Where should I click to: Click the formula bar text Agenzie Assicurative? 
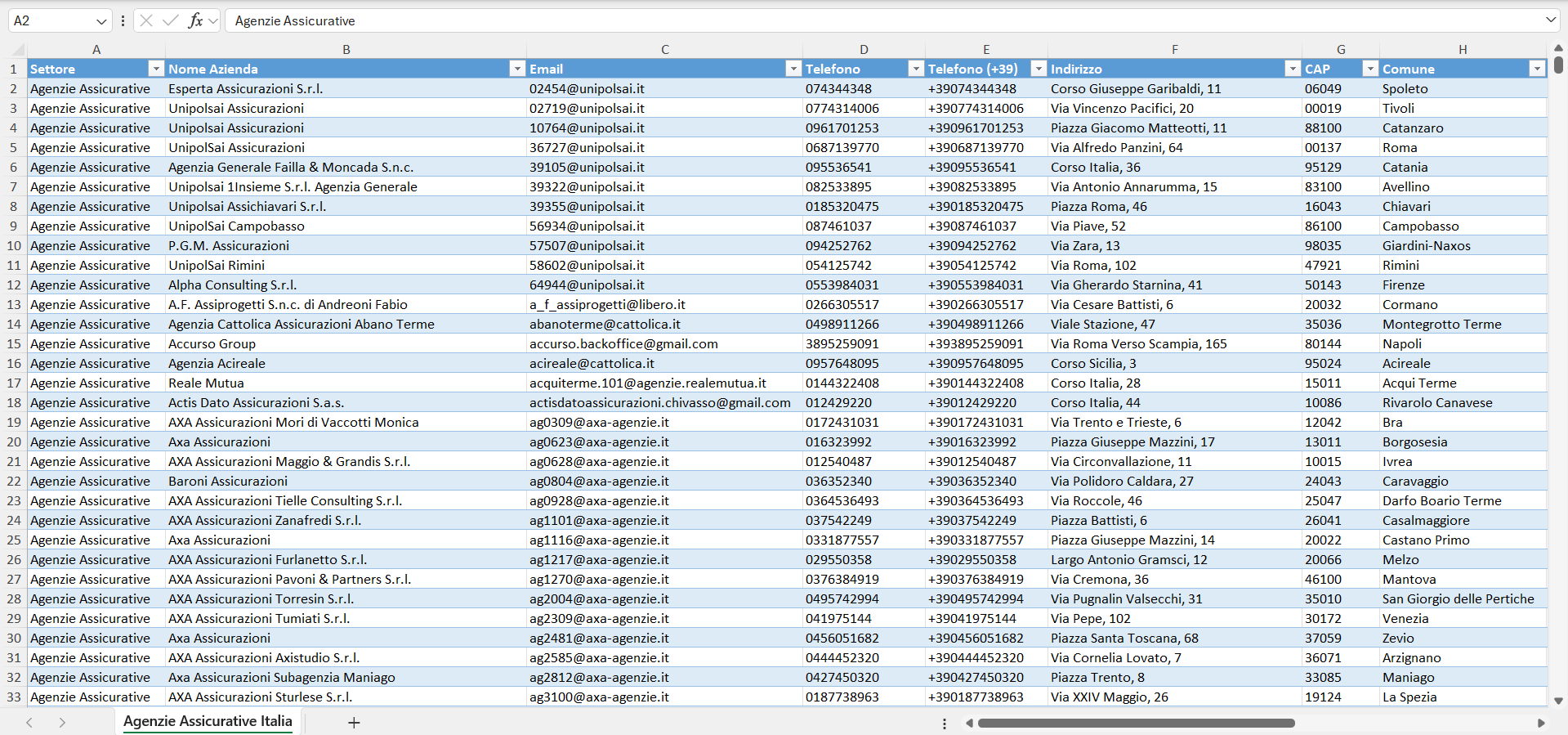tap(295, 21)
